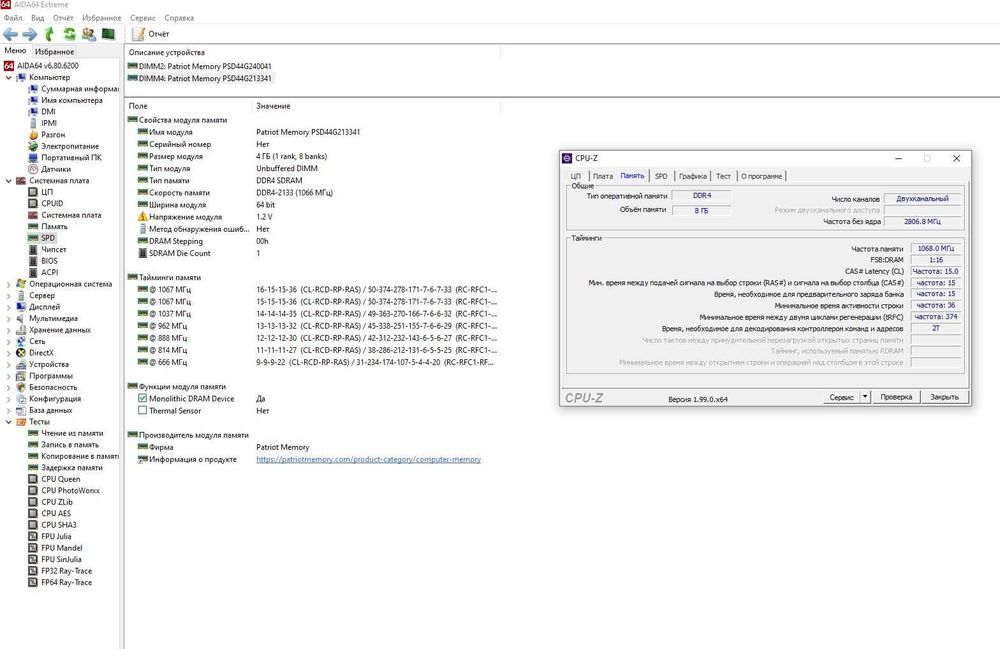
Task: Switch to the Тест tab in CPU-Z
Action: (x=723, y=176)
